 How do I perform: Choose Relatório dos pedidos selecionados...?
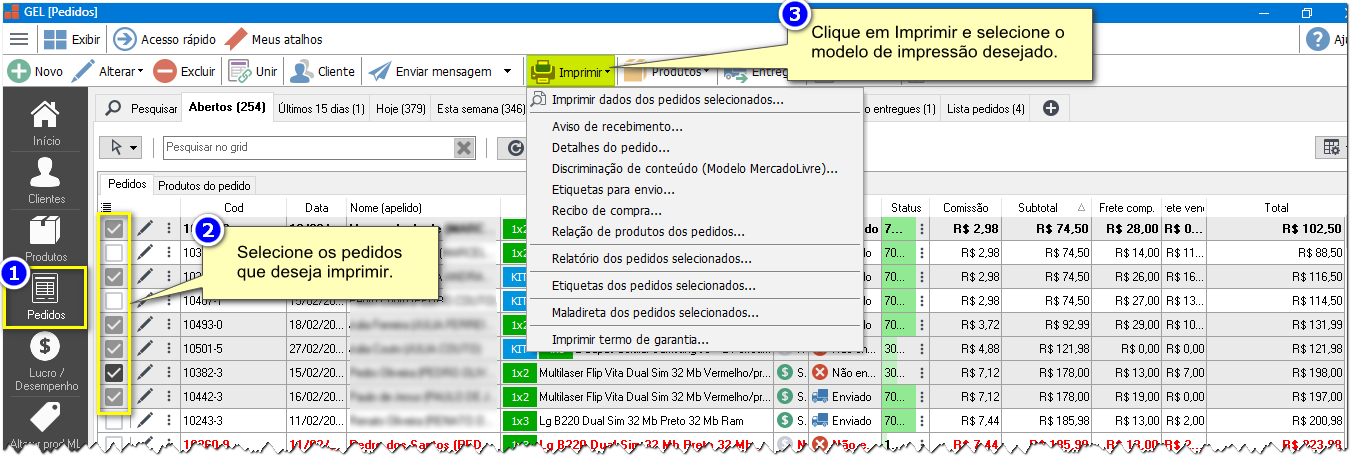click(651, 258)
